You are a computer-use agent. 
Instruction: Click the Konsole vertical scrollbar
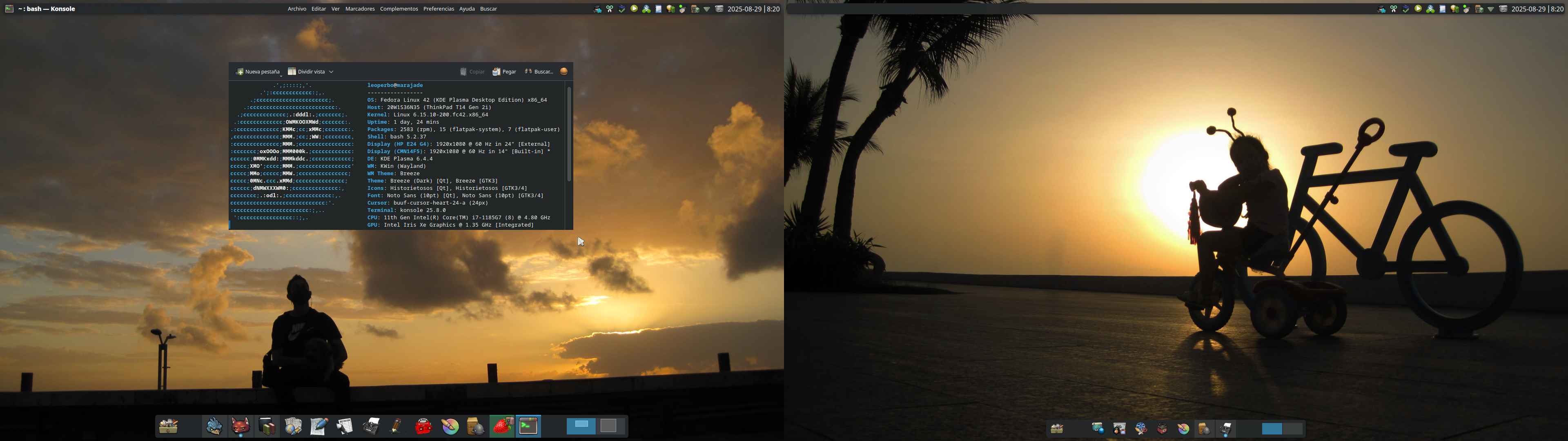[569, 134]
